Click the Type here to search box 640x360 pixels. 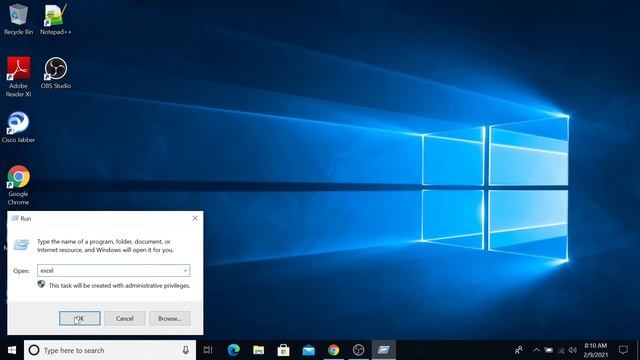[110, 350]
